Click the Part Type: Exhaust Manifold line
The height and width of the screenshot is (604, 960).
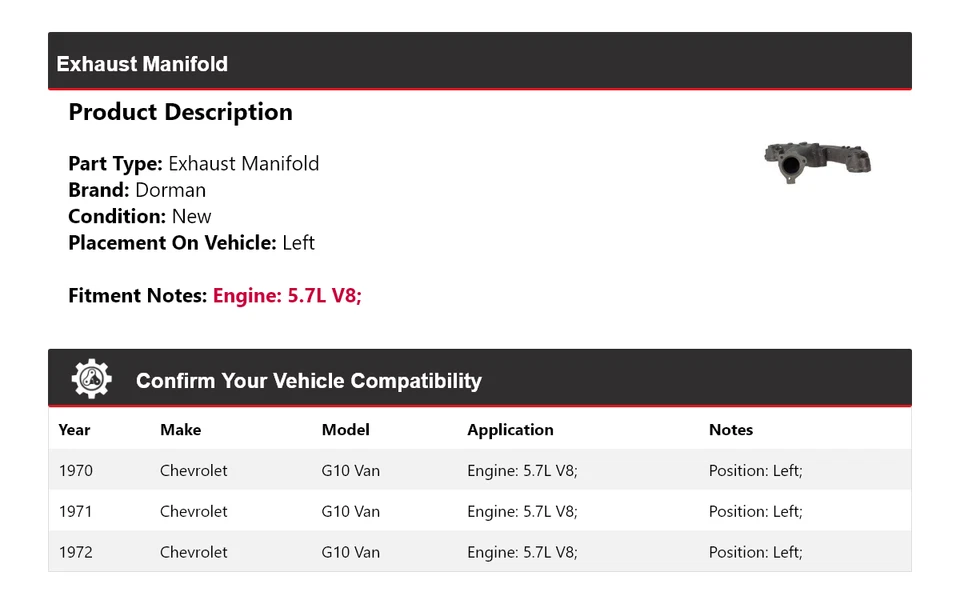point(194,164)
